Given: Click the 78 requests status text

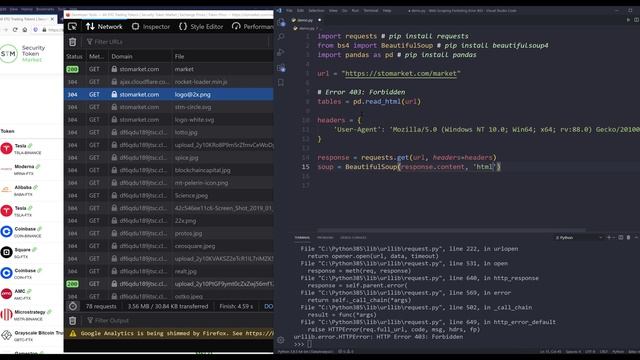Looking at the screenshot, I should click(101, 306).
